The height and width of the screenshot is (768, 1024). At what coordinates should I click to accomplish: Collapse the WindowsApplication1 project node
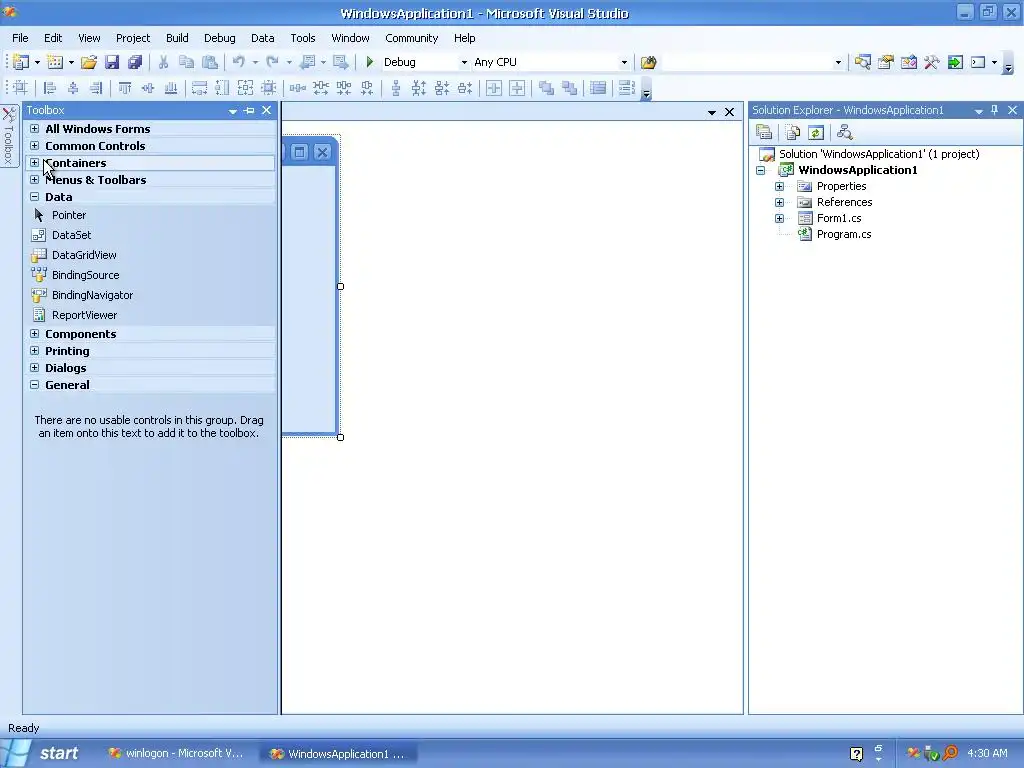click(761, 170)
